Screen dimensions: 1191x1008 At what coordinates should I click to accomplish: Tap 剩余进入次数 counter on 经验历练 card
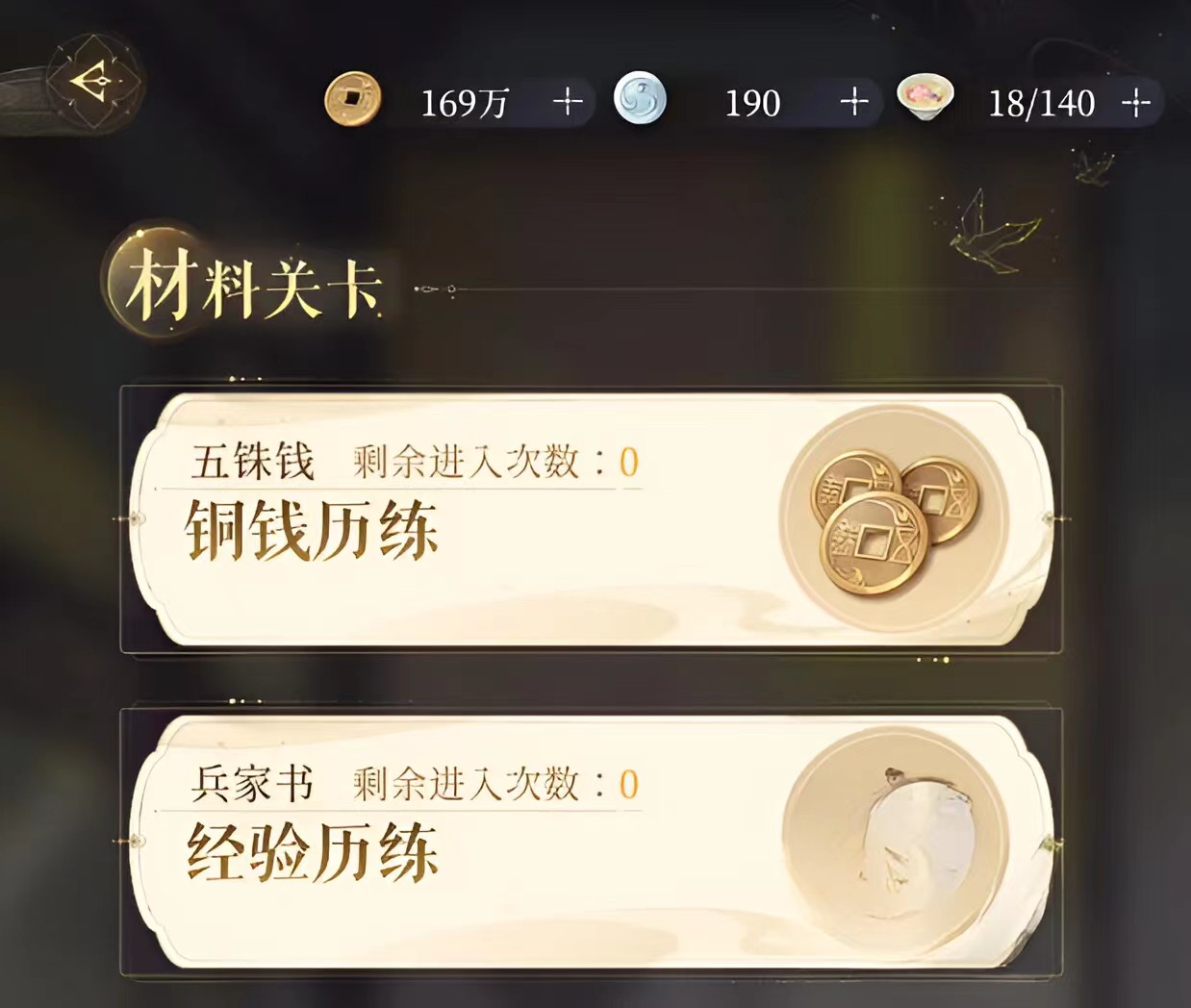496,785
